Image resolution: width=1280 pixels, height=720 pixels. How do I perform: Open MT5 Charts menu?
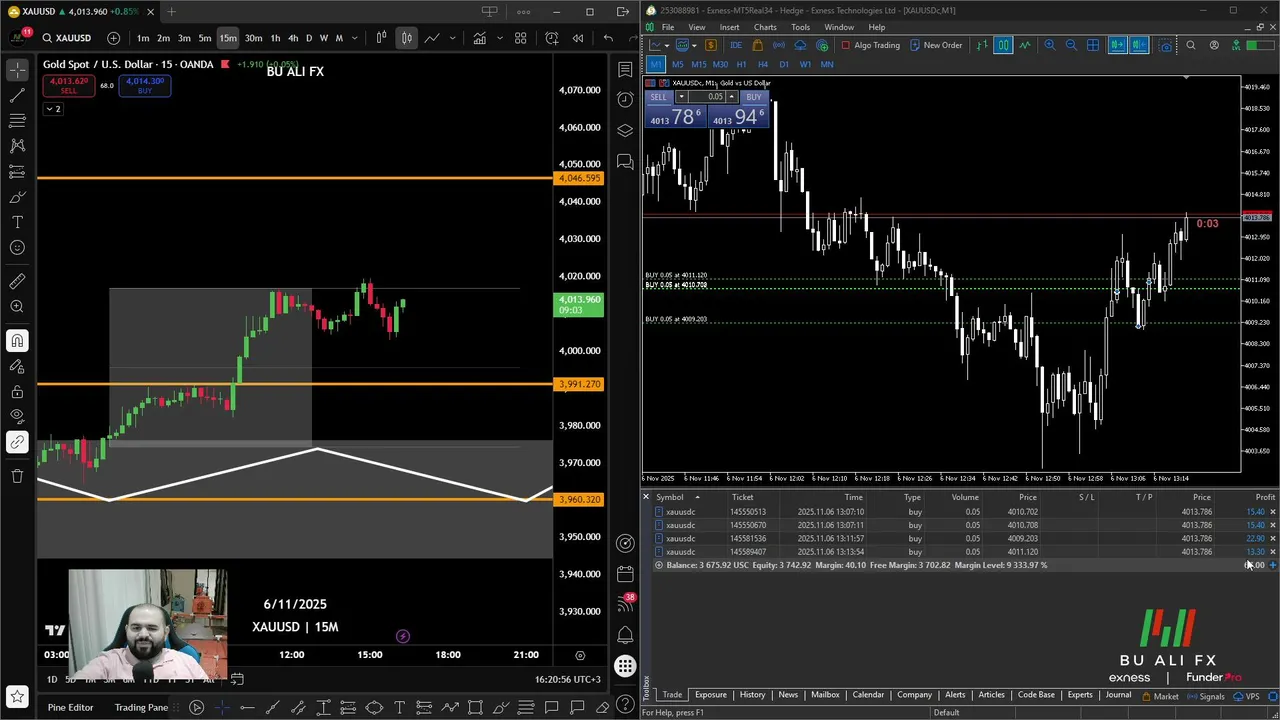pos(765,27)
